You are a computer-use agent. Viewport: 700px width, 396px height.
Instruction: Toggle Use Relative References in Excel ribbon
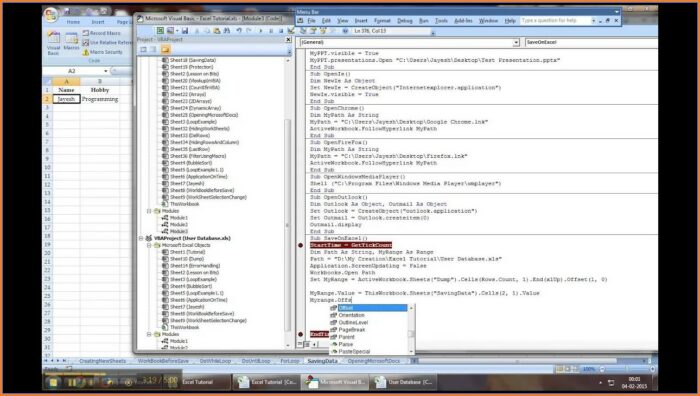coord(108,42)
